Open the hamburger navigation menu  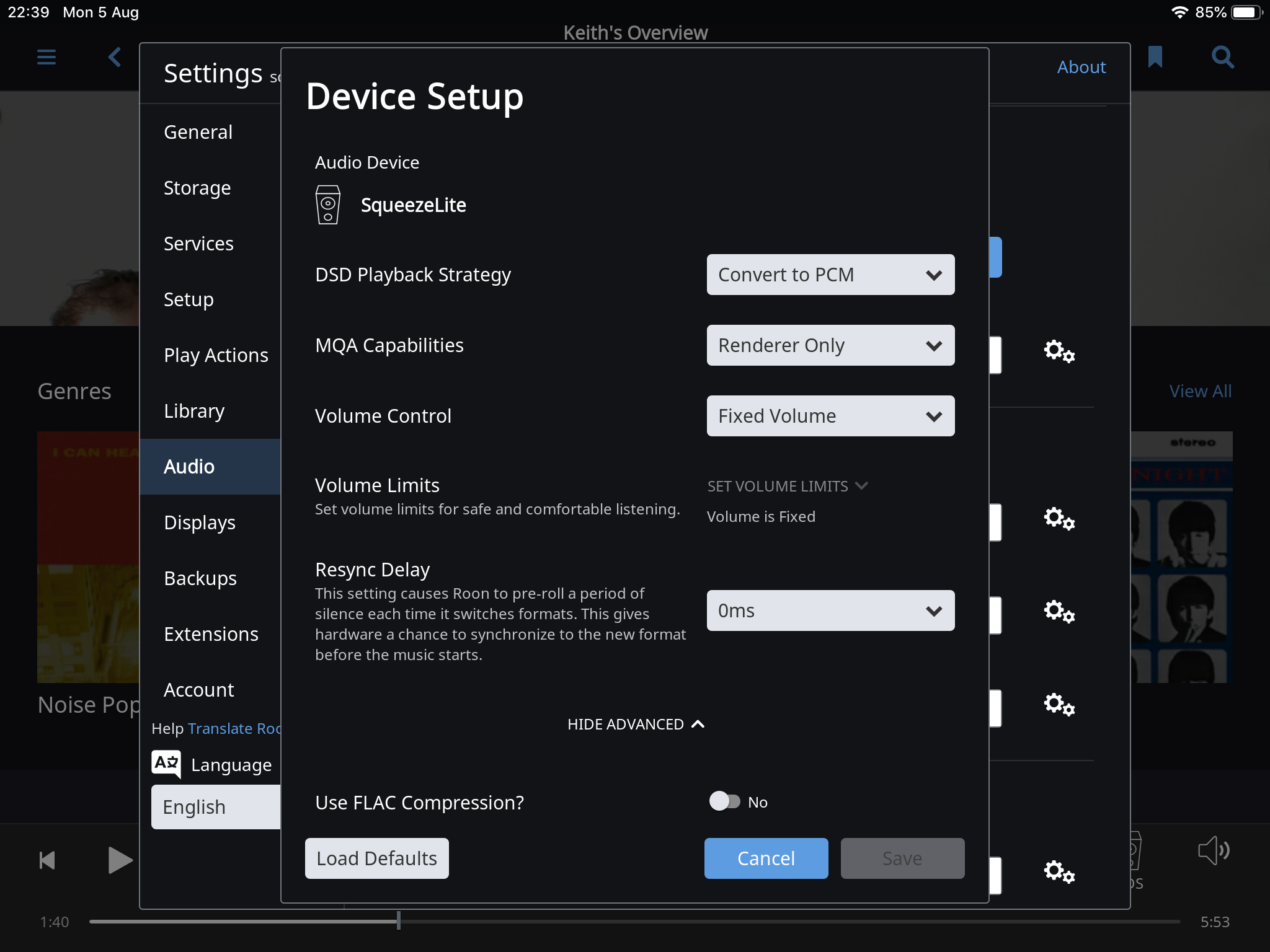coord(45,57)
